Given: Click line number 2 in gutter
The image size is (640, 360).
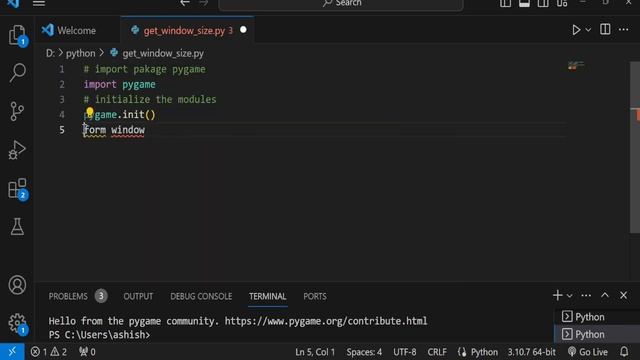Looking at the screenshot, I should point(62,84).
